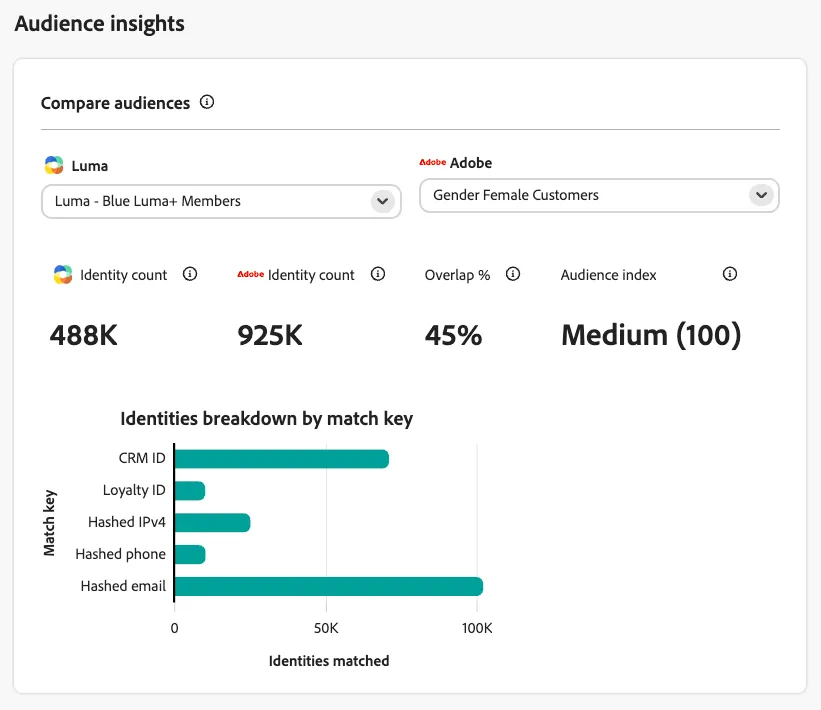Click the Compare audiences section title

tap(115, 103)
